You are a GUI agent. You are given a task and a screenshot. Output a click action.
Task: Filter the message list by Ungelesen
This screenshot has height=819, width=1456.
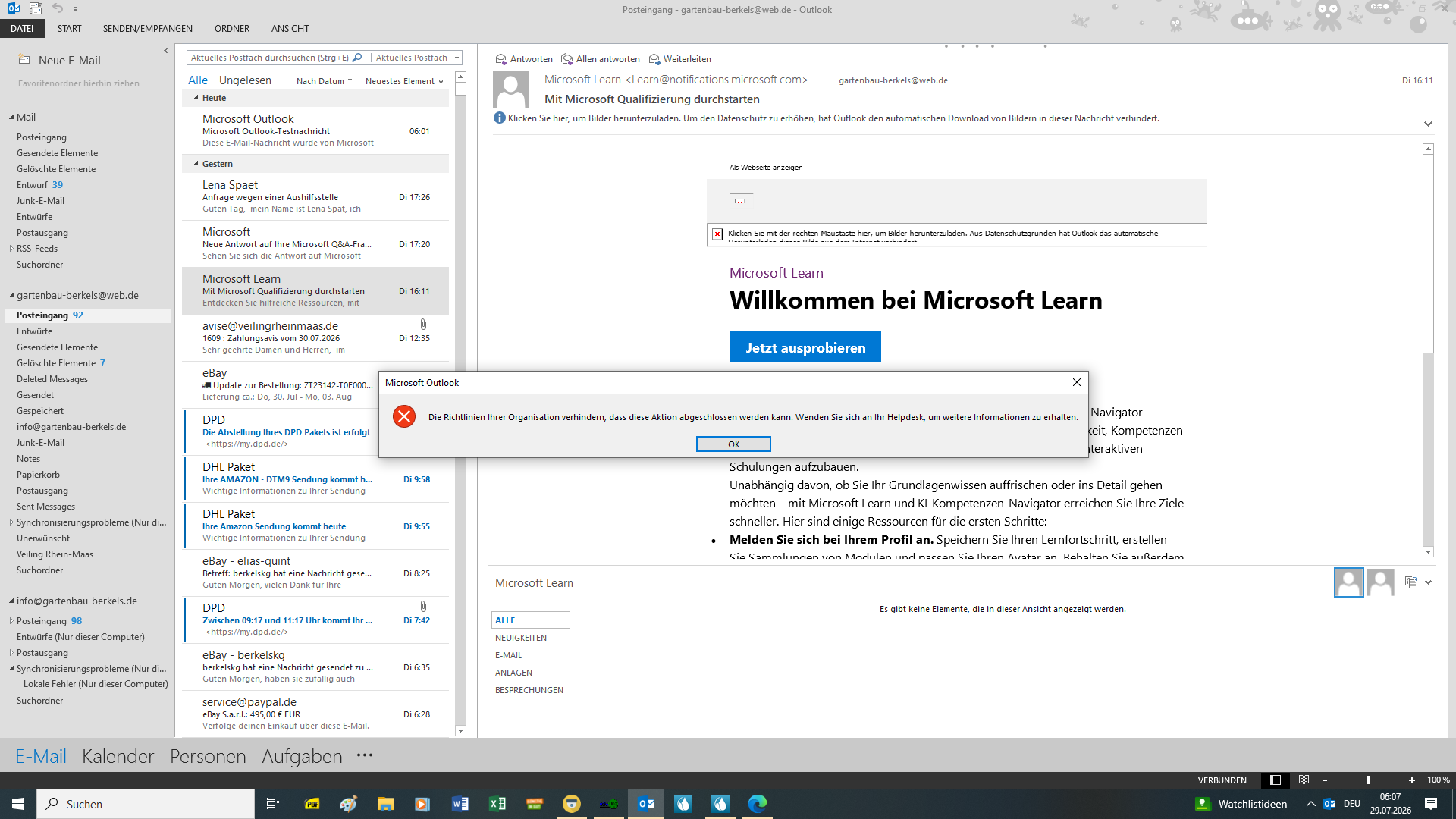[245, 80]
